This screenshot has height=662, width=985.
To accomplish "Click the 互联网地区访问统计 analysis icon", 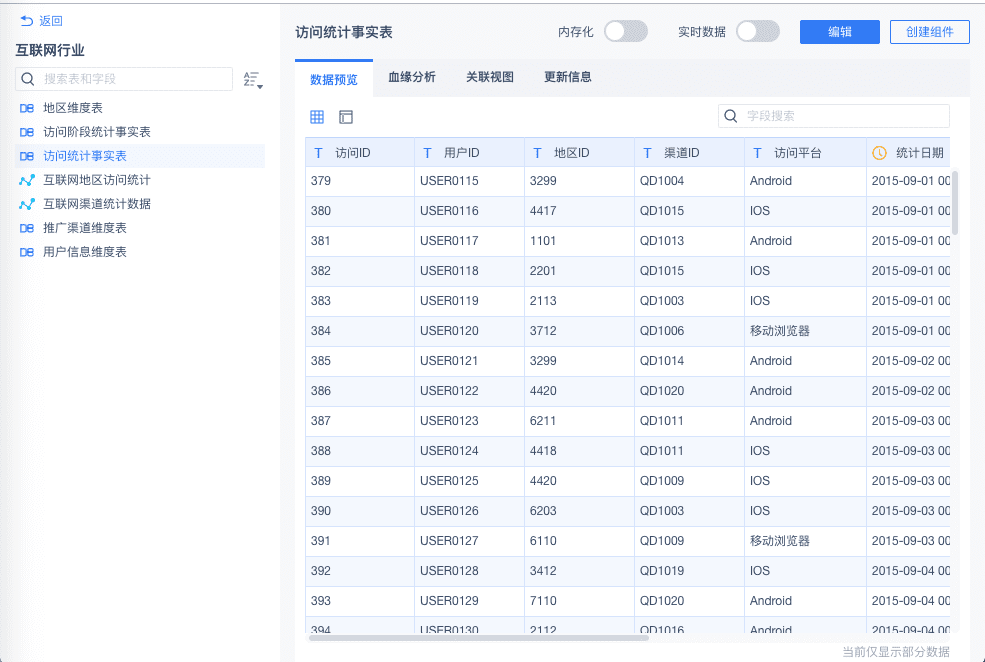I will coord(27,180).
